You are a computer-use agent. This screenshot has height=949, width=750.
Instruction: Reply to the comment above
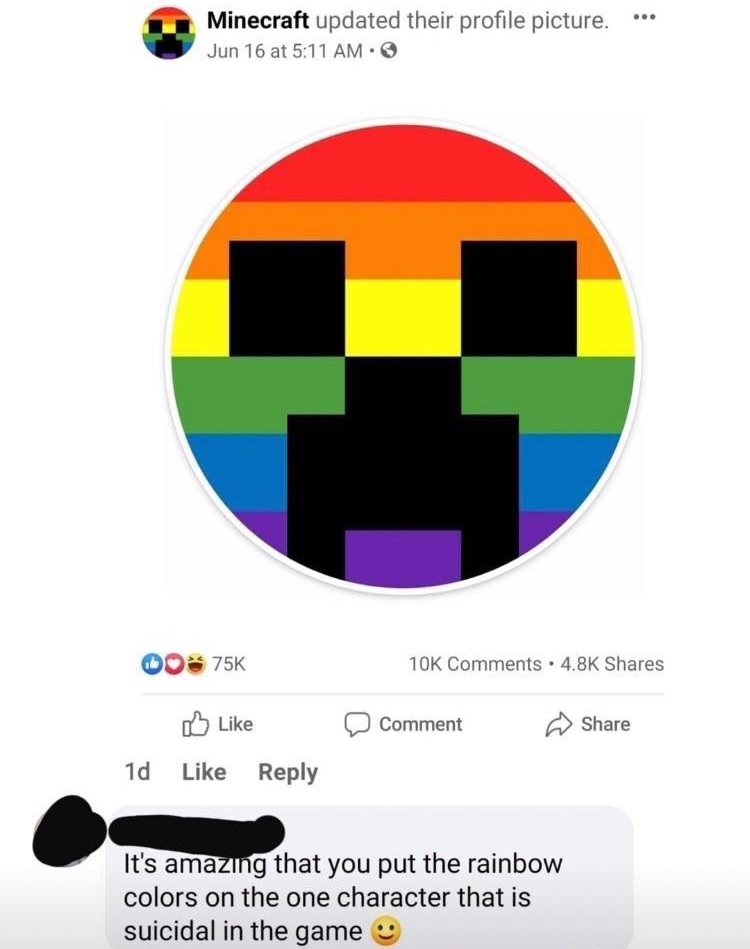click(288, 772)
